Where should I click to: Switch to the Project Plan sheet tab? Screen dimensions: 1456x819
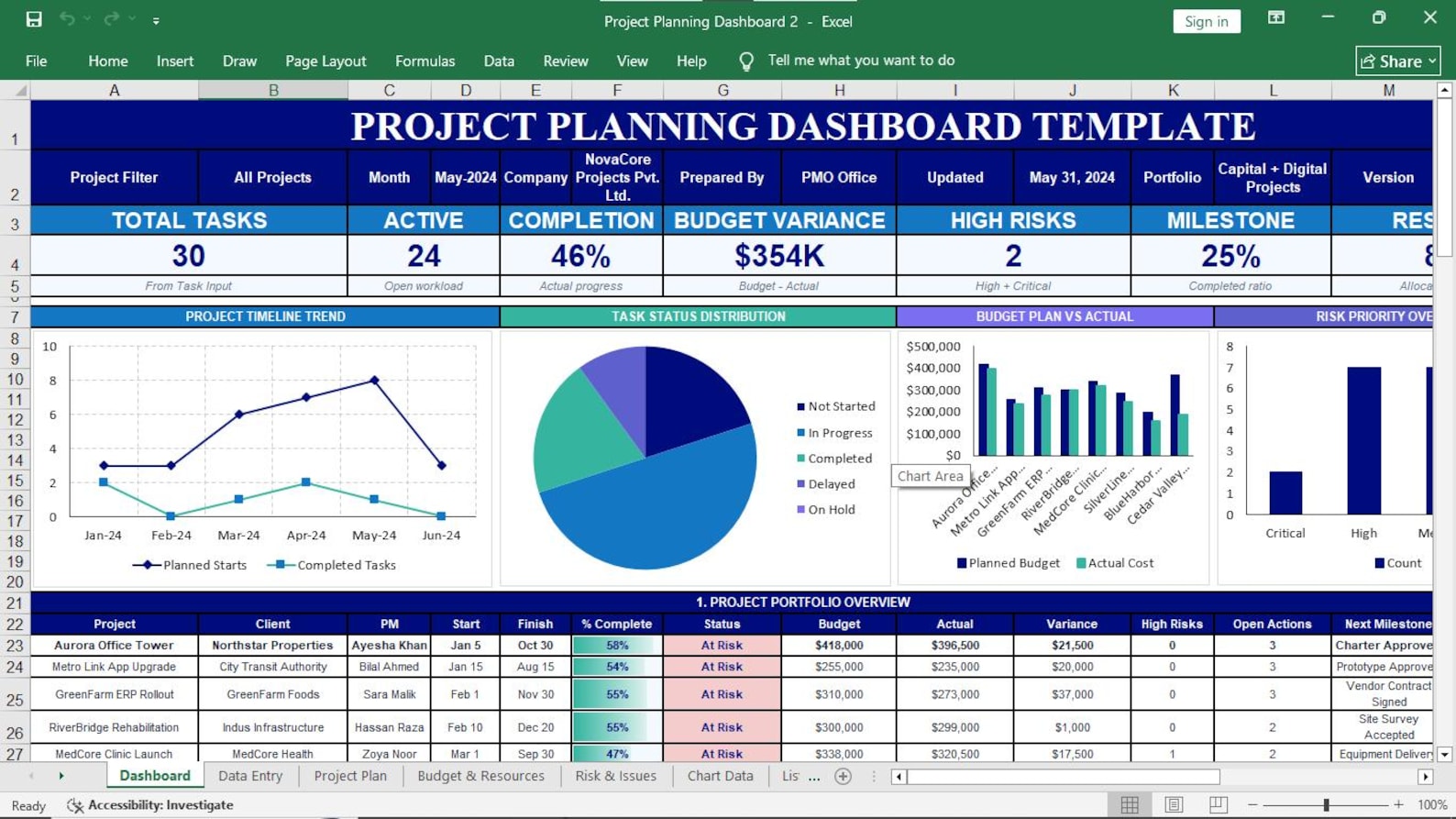350,776
